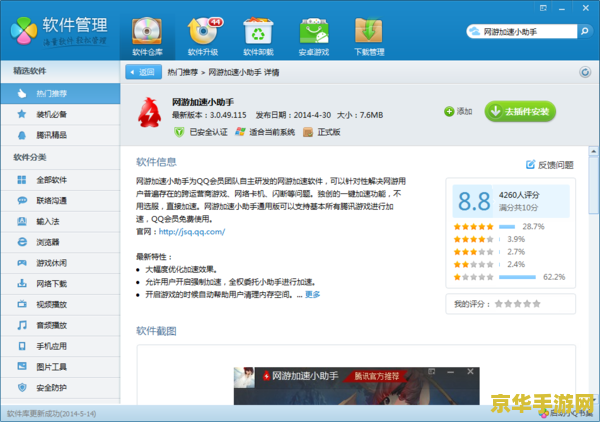Image resolution: width=600 pixels, height=422 pixels.
Task: Open the 视频播放 category
Action: pyautogui.click(x=60, y=305)
